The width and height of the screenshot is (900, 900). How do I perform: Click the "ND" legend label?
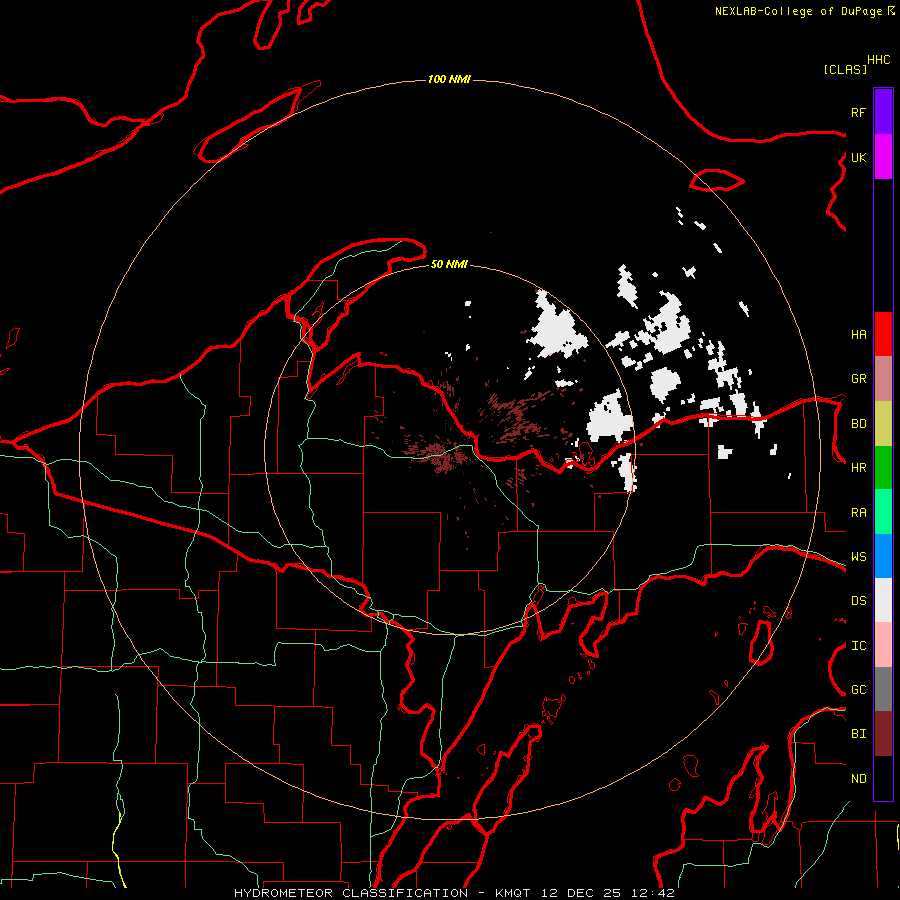858,779
